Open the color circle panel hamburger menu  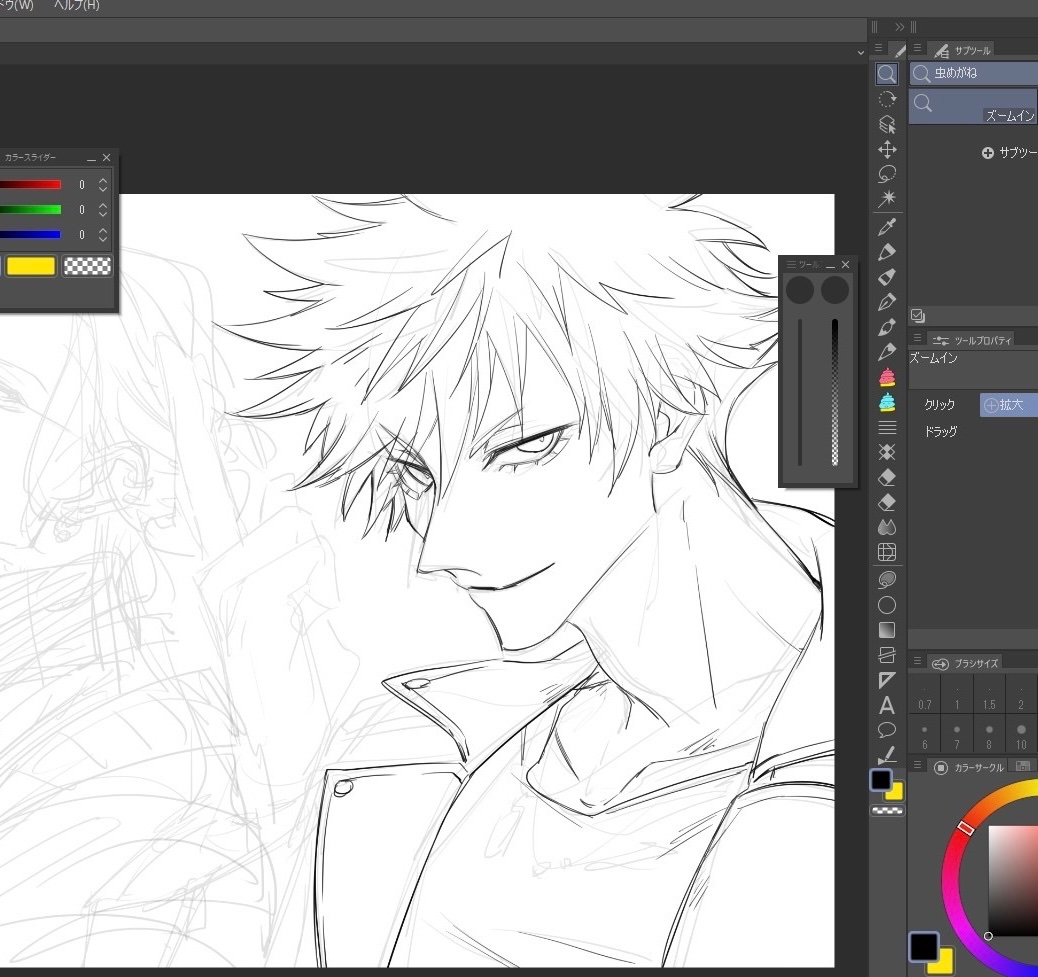(x=918, y=765)
